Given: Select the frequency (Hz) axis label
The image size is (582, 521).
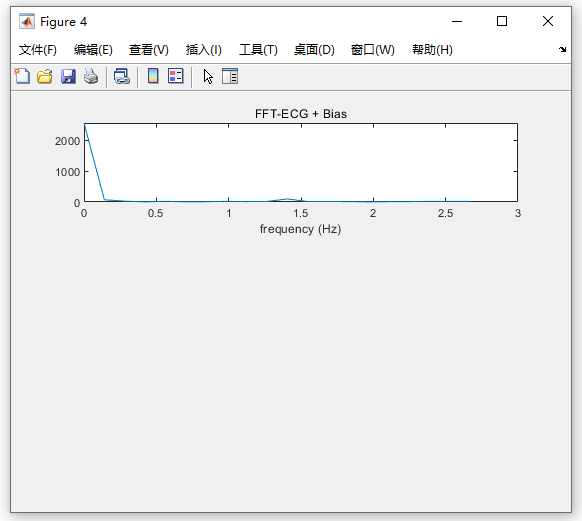Looking at the screenshot, I should pos(300,229).
